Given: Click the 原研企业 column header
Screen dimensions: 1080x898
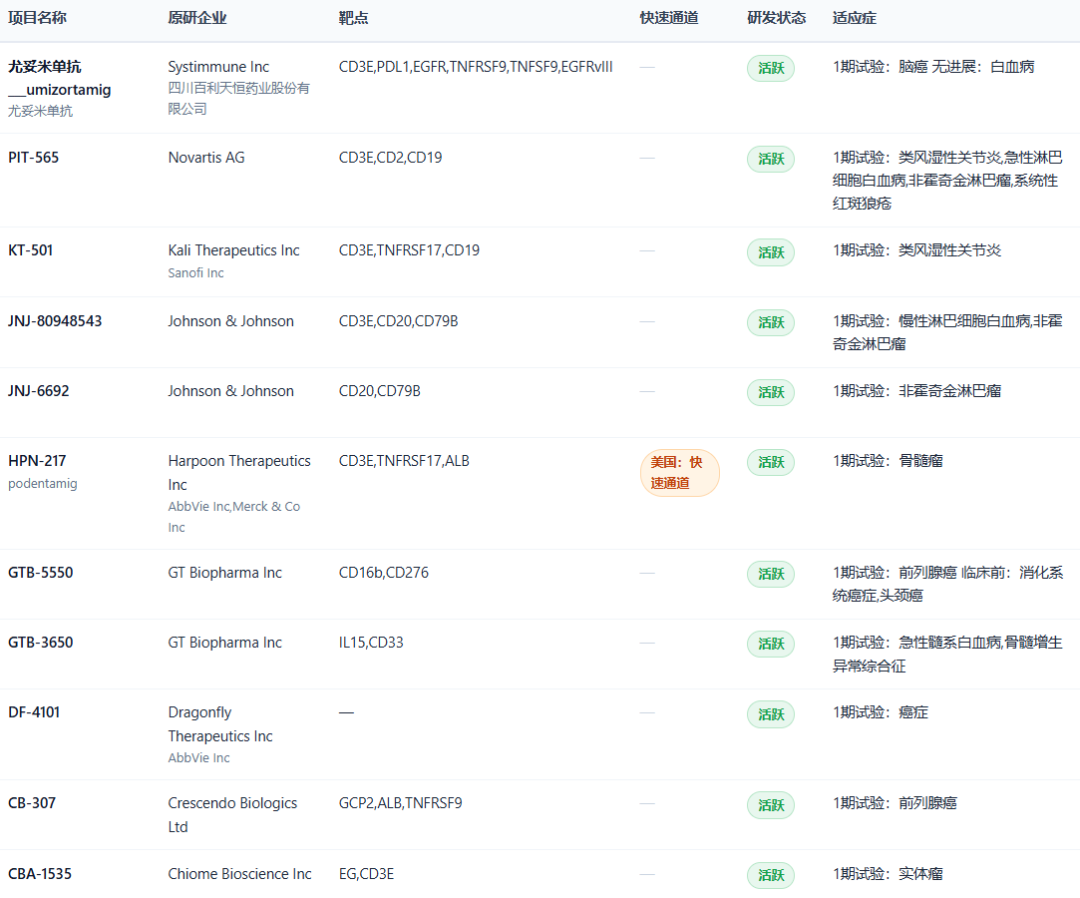Looking at the screenshot, I should pos(197,18).
